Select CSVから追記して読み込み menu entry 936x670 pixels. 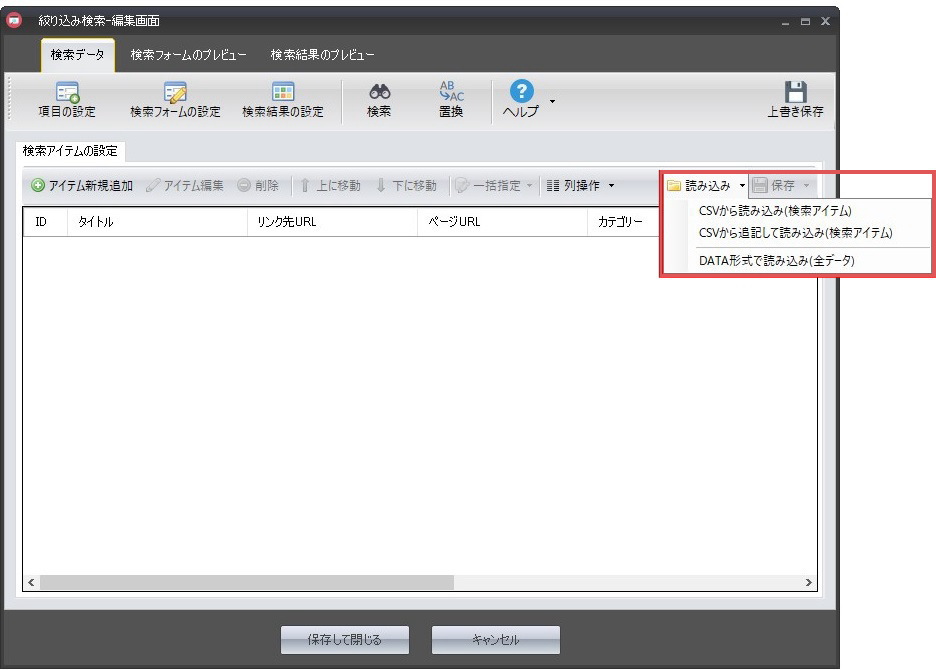(795, 232)
